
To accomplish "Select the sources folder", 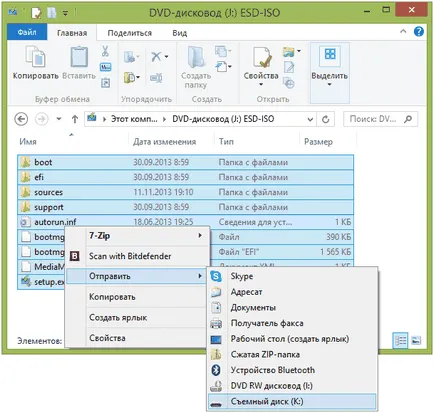I will pyautogui.click(x=185, y=192).
